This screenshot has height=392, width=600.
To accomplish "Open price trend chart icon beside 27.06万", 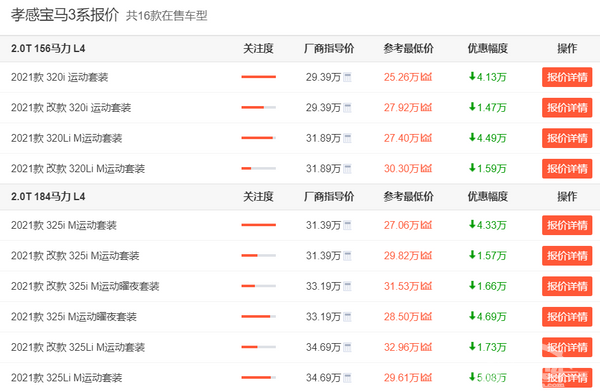I will click(426, 225).
